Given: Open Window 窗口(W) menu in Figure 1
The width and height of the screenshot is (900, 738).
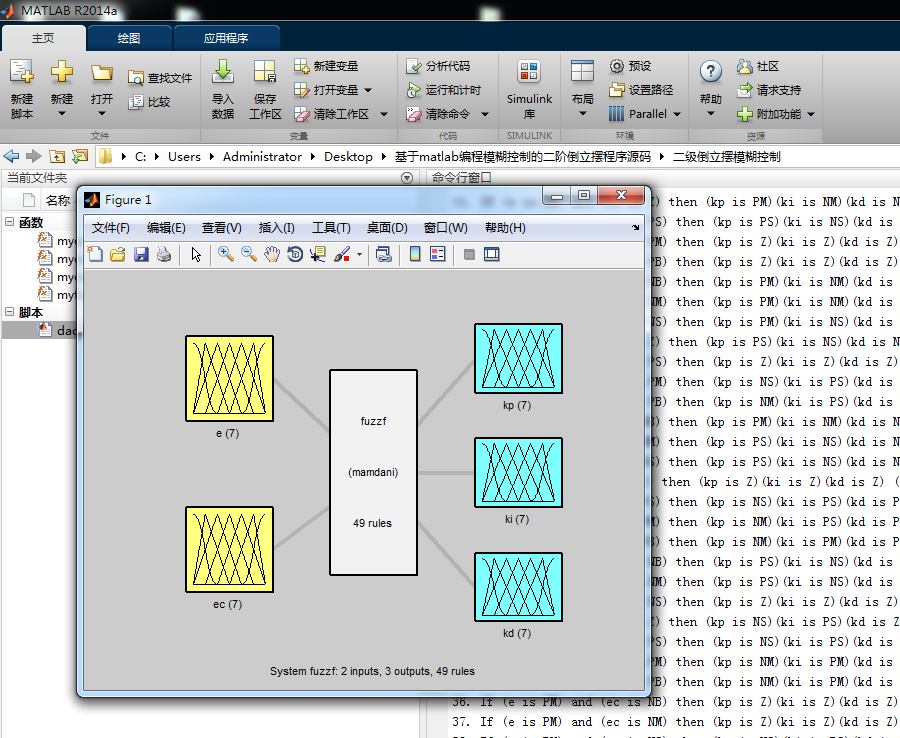Looking at the screenshot, I should (x=445, y=228).
